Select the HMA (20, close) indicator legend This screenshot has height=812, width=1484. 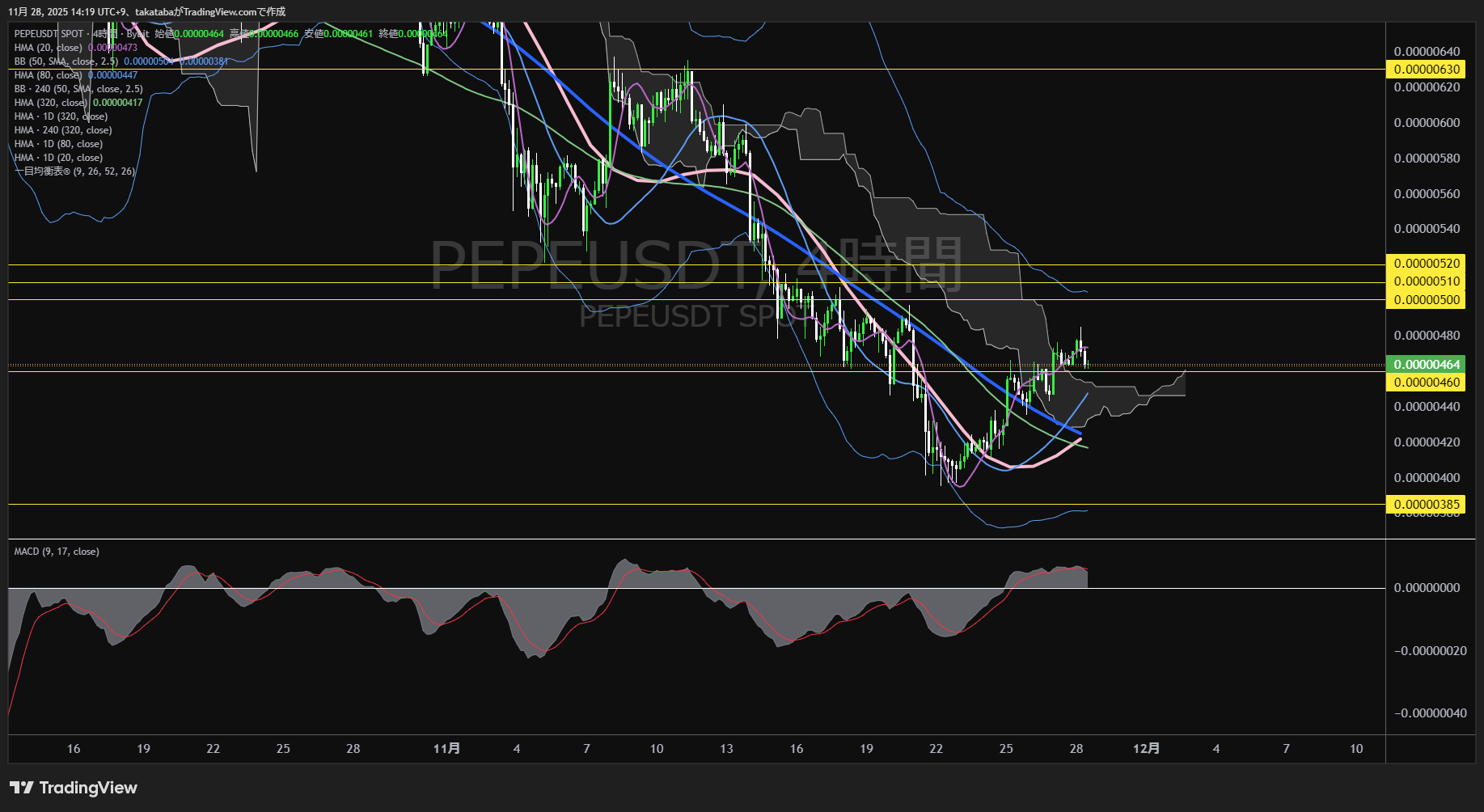(48, 48)
